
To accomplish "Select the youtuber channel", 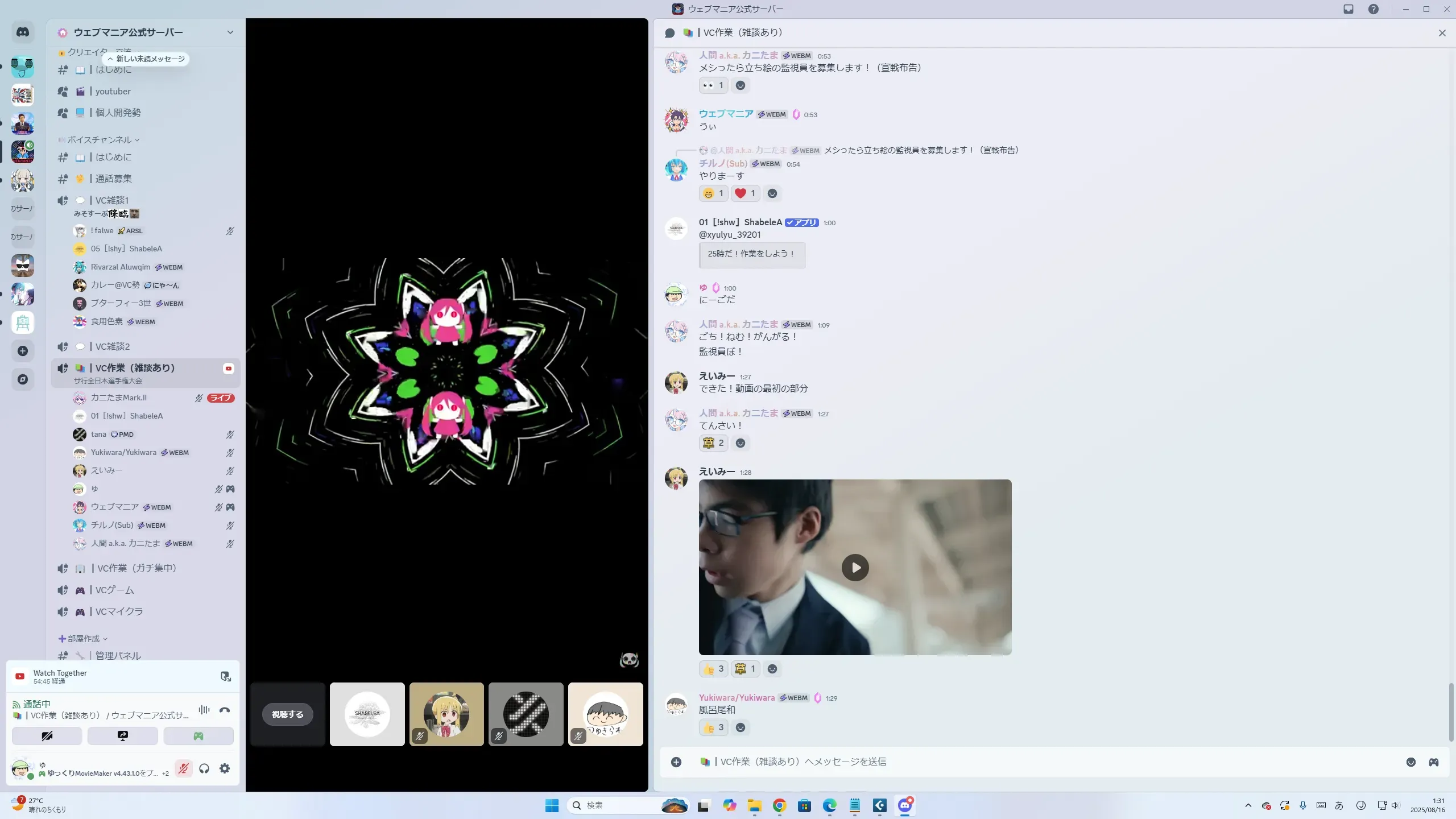I will tap(113, 92).
